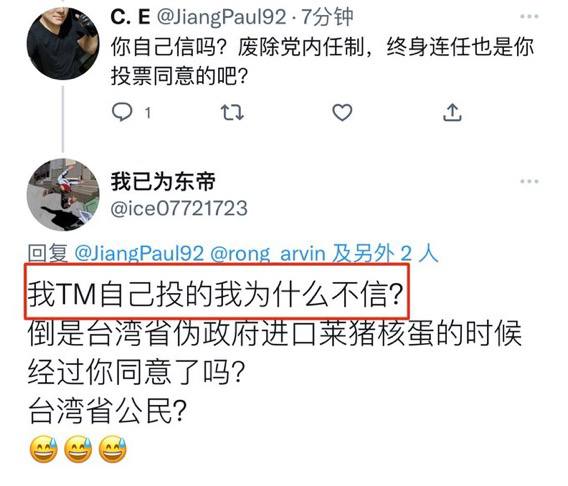This screenshot has height=486, width=568.
Task: Click the @rong_arvin mention link
Action: (268, 253)
